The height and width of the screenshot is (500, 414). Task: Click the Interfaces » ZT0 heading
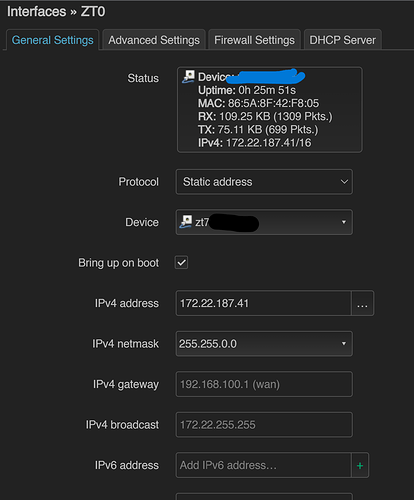(56, 12)
